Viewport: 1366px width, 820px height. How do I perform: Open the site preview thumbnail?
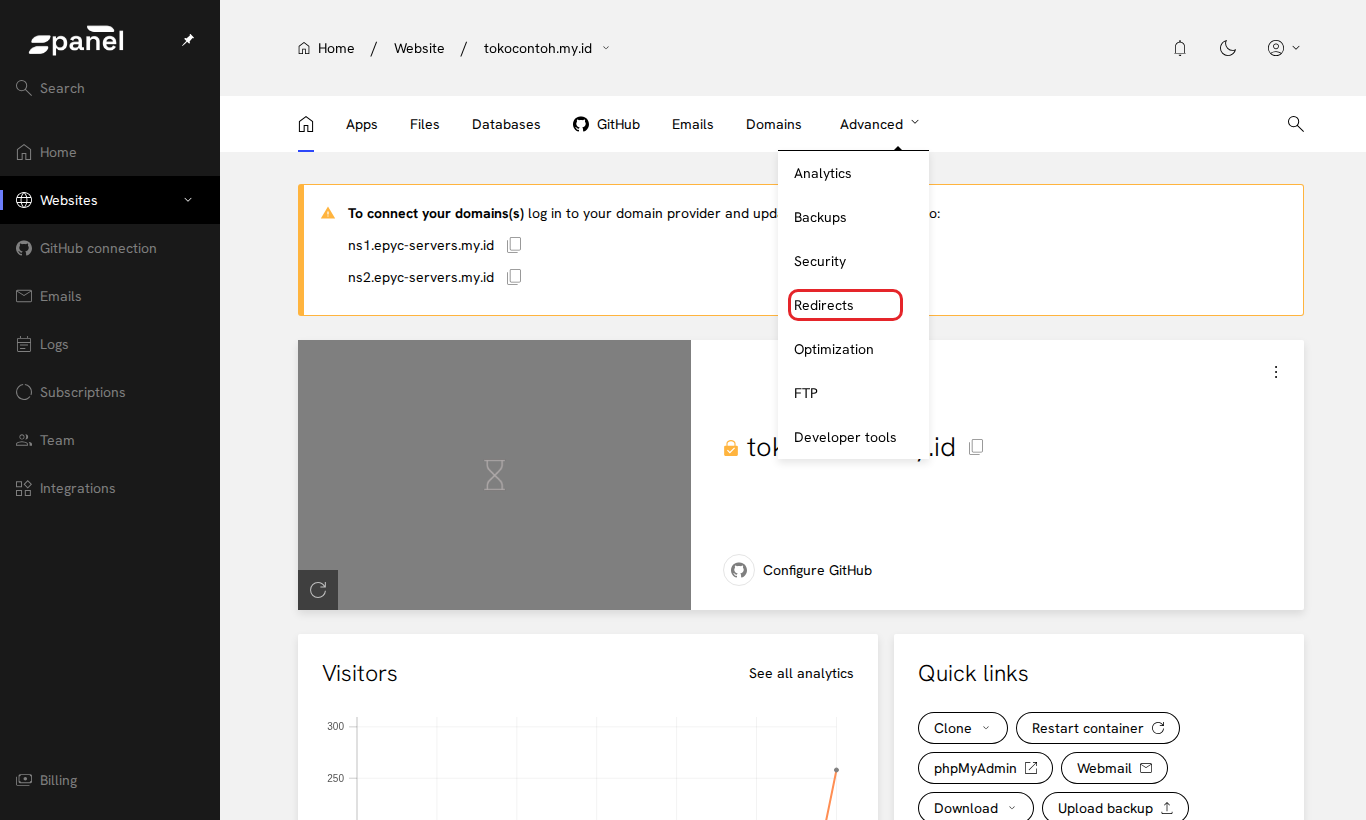(494, 475)
